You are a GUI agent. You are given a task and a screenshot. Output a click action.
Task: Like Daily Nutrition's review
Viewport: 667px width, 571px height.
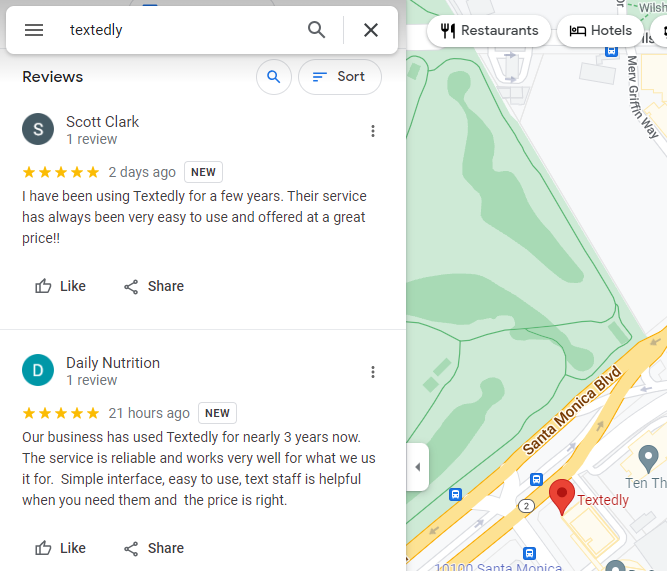coord(60,548)
